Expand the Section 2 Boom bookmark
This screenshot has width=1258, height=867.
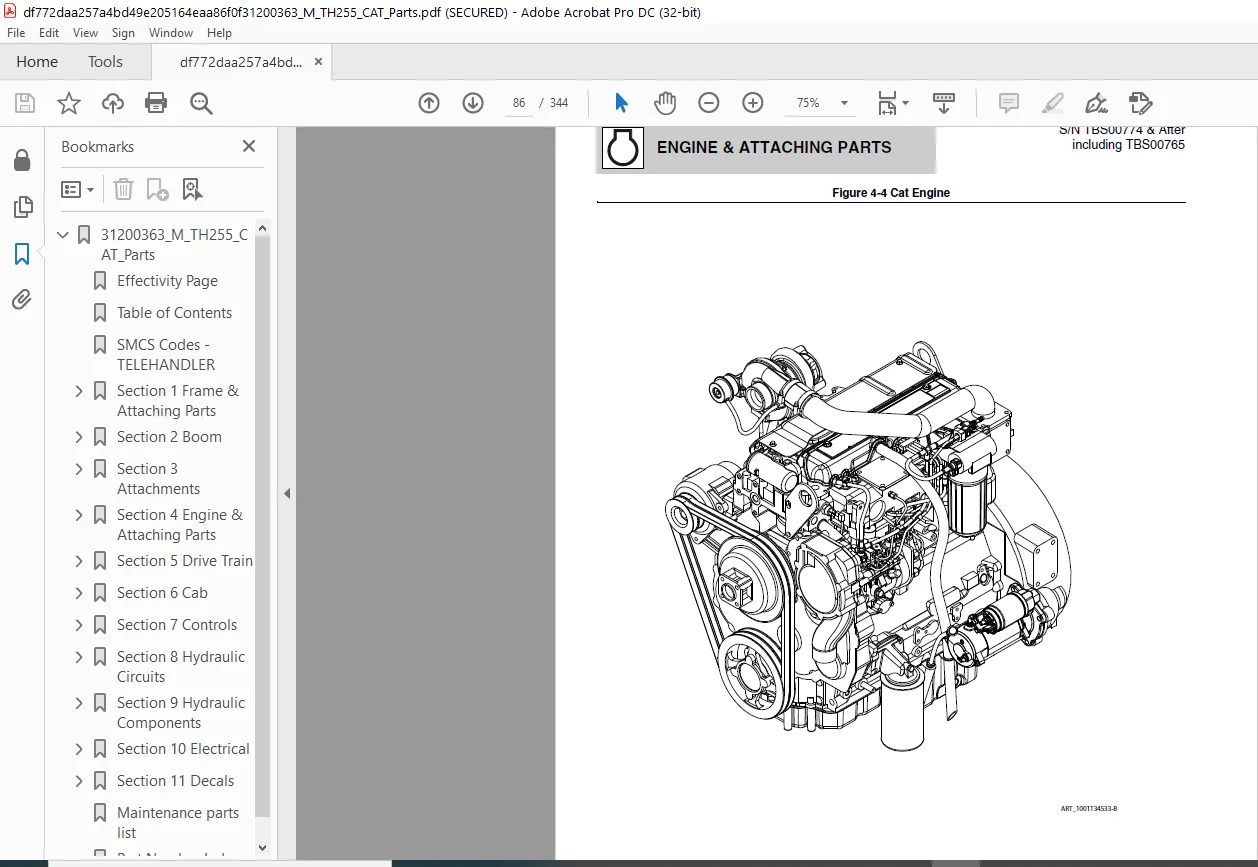pos(79,437)
